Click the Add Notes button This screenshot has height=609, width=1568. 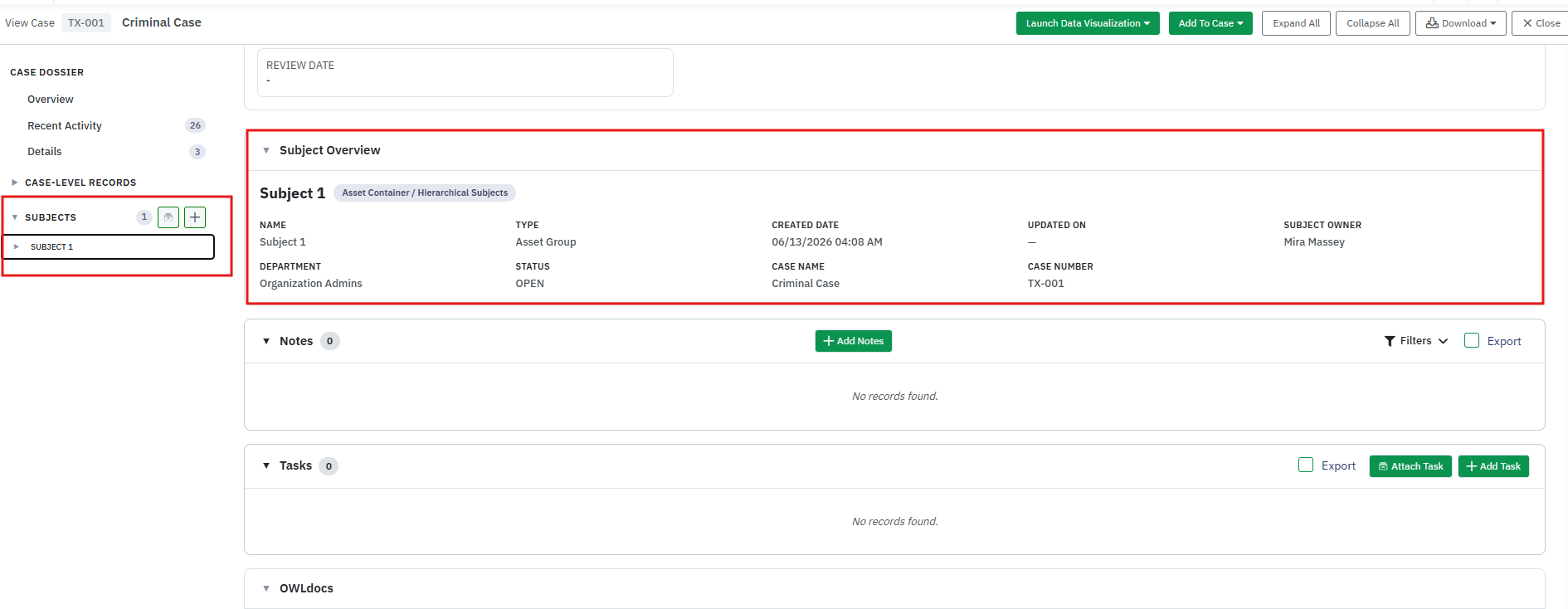click(853, 341)
